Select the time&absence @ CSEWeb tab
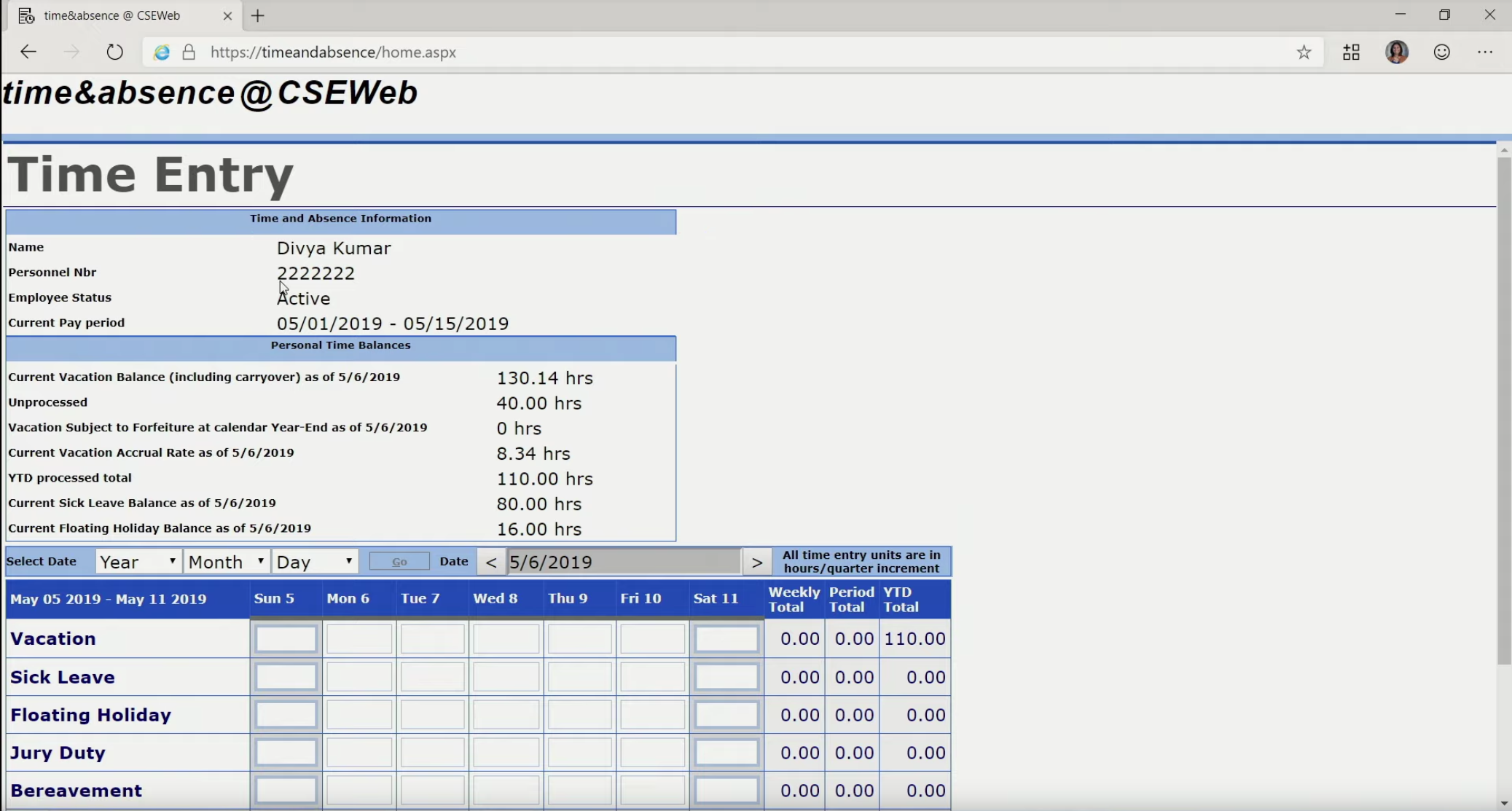 113,15
